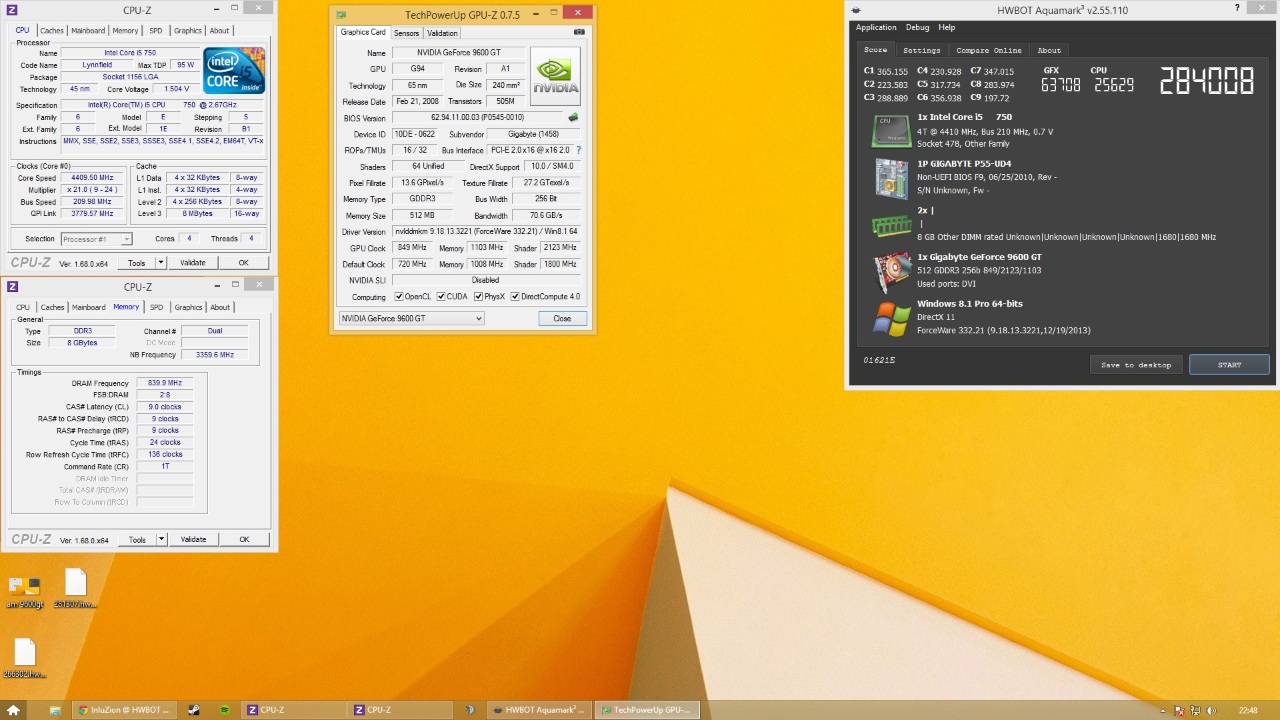Click the graphics card icon in Aquamark
Screen dimensions: 1280x720
tap(891, 271)
